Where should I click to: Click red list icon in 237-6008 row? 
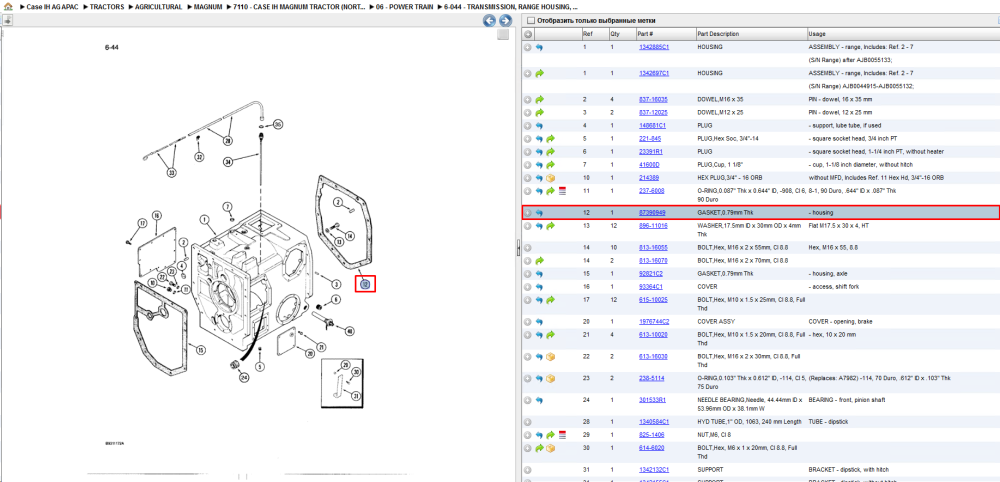tap(562, 190)
